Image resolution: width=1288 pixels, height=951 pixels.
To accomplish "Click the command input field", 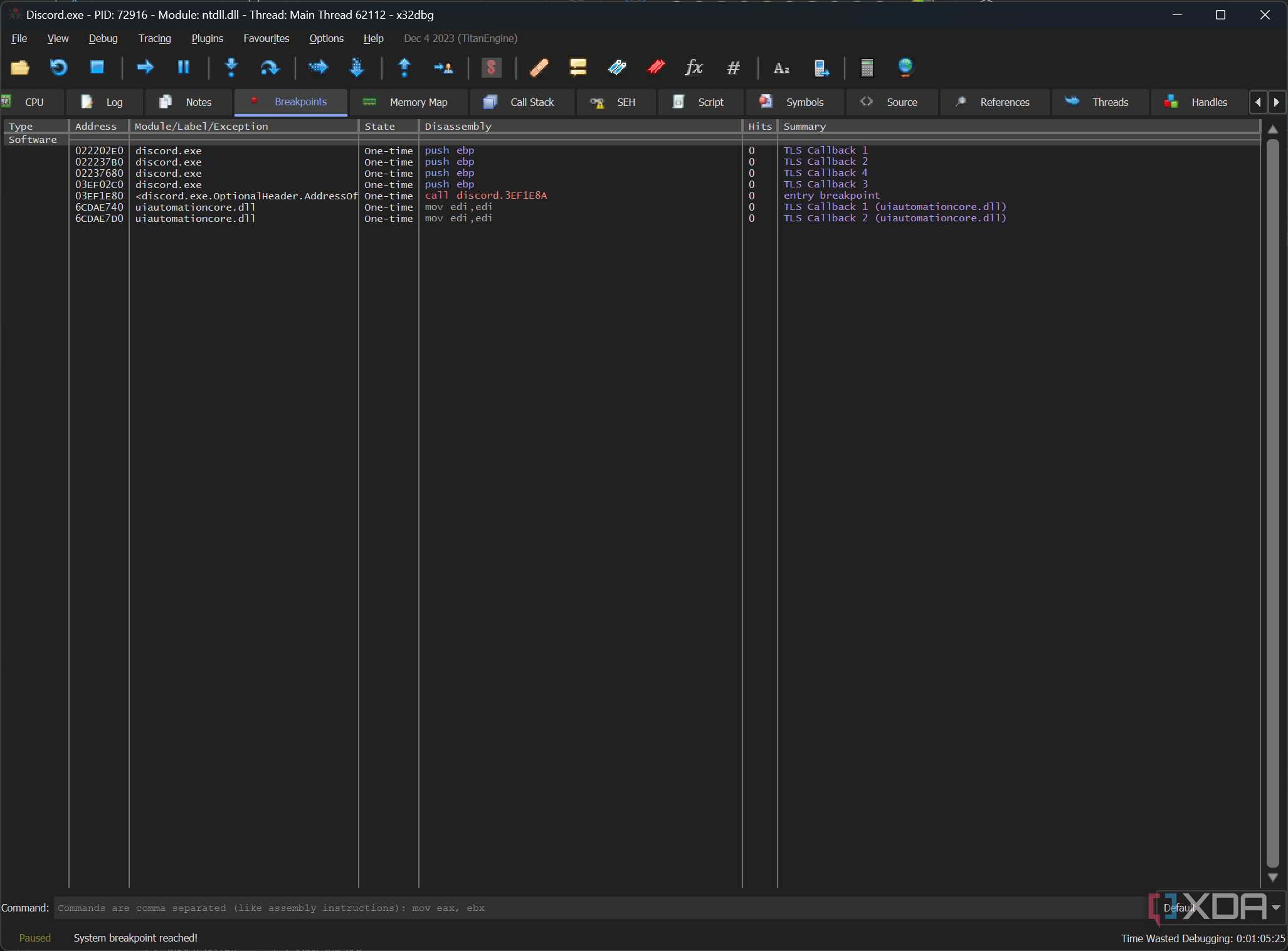I will pos(604,908).
